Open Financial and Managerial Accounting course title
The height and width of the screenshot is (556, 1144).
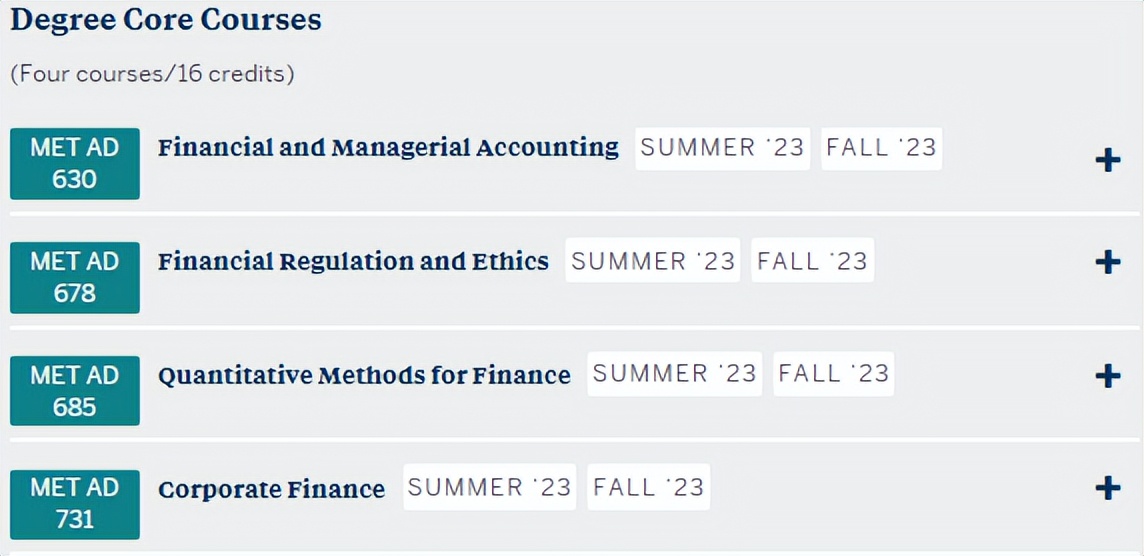point(388,148)
